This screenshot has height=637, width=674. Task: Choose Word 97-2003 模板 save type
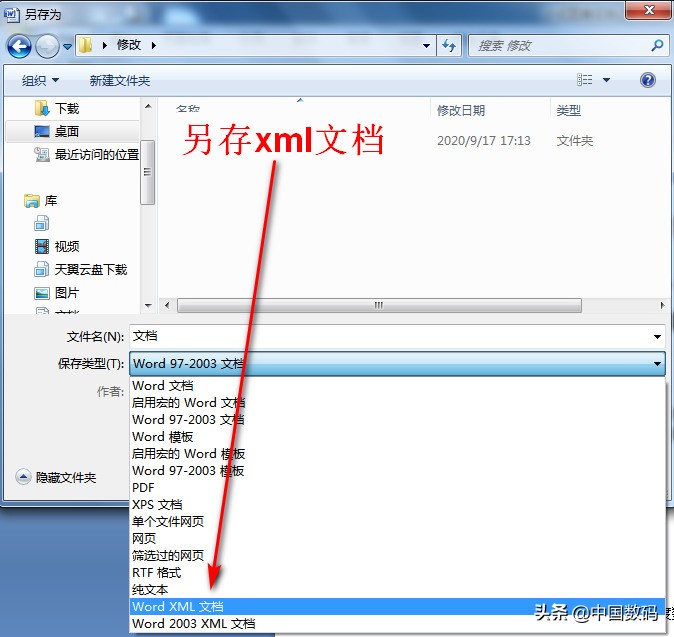397,471
